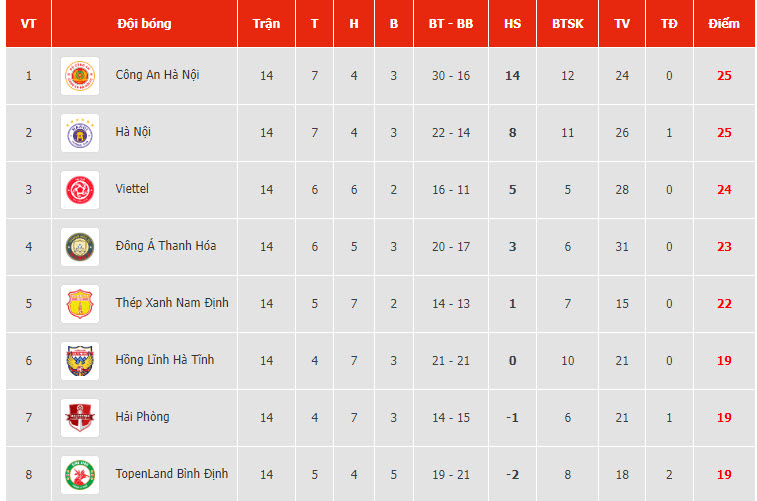Click the Viettel club logo
This screenshot has width=757, height=501.
click(x=79, y=190)
